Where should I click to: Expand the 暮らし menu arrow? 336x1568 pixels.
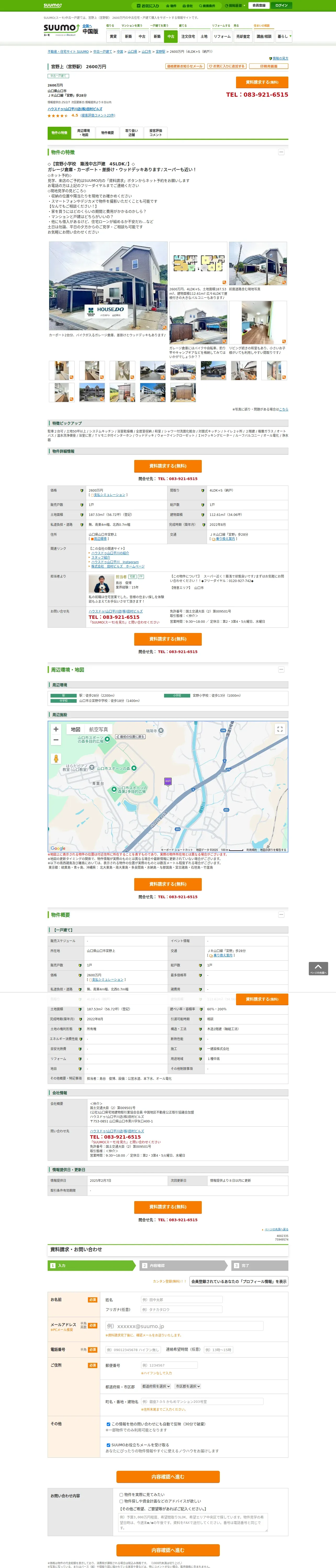(x=290, y=36)
